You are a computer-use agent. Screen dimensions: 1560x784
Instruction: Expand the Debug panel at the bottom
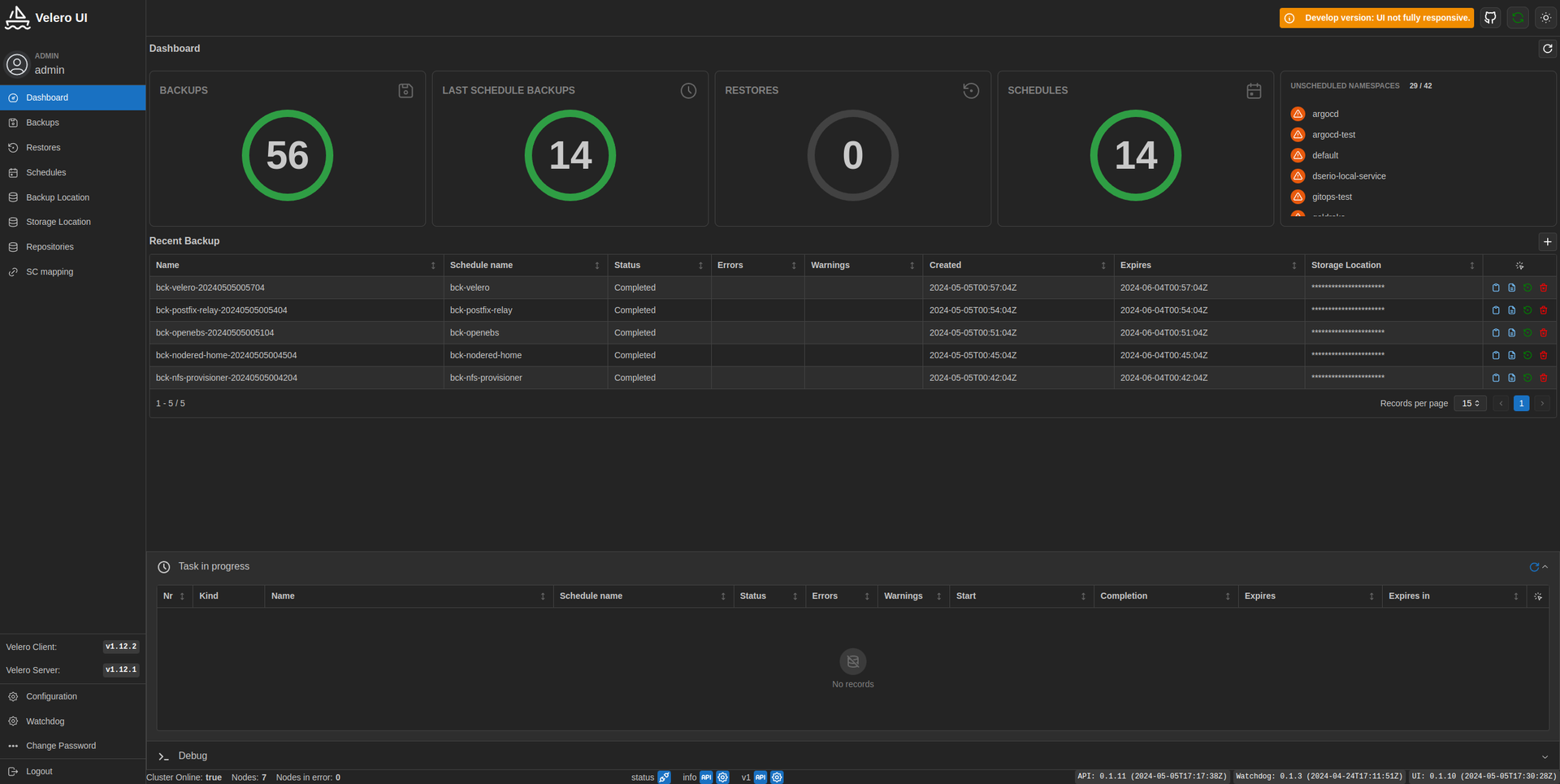[x=193, y=756]
